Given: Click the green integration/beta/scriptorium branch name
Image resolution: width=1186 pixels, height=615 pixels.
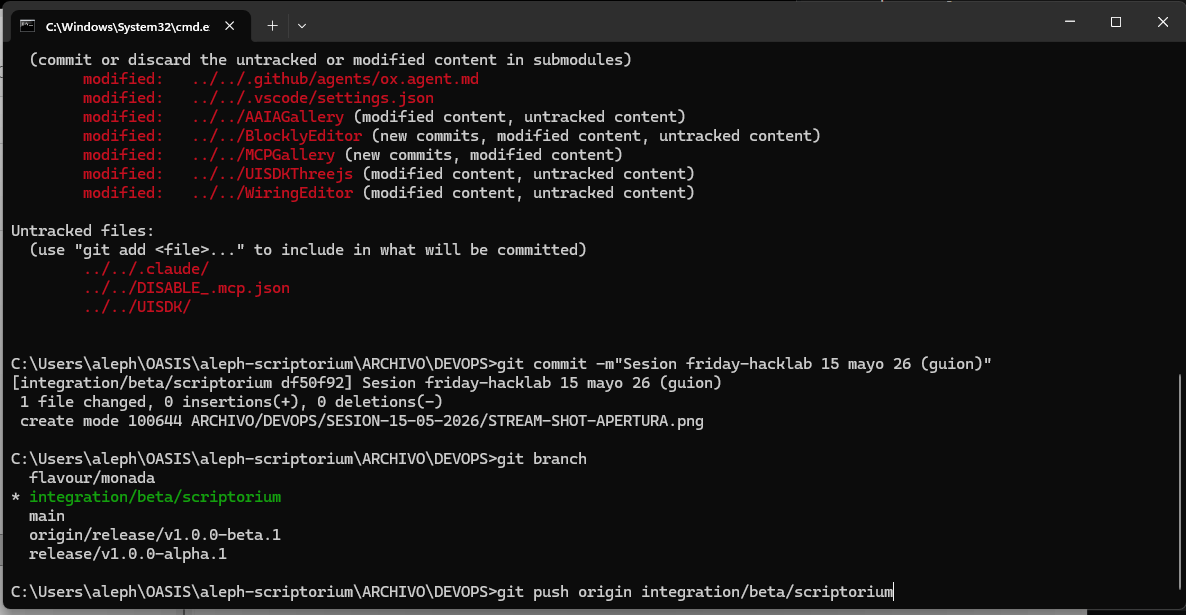Looking at the screenshot, I should point(155,497).
